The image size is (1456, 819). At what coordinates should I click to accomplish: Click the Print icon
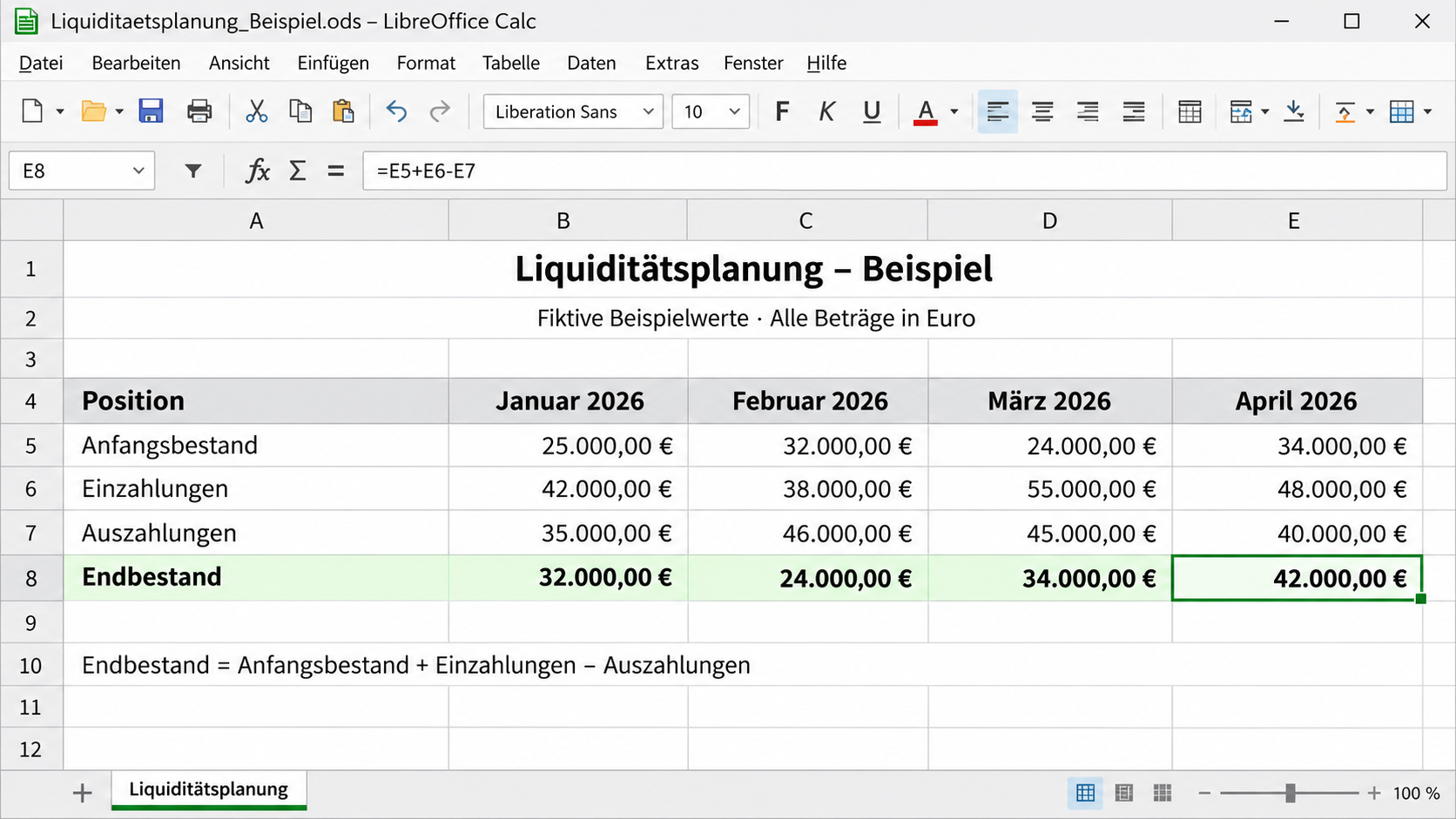tap(199, 111)
